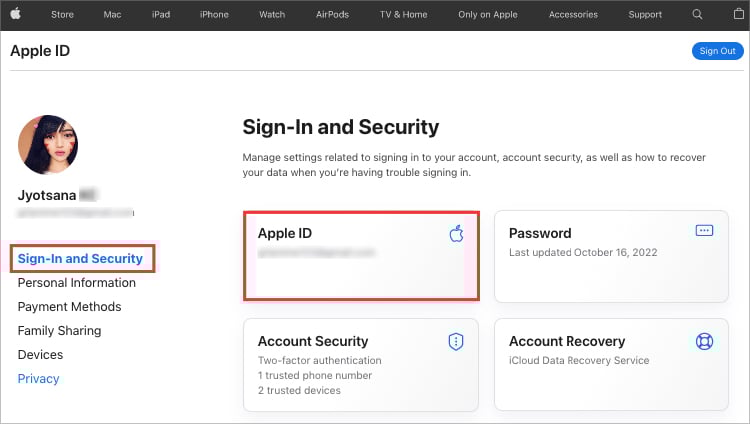The height and width of the screenshot is (424, 750).
Task: Click the Account Recovery lifebuoy icon
Action: click(704, 341)
